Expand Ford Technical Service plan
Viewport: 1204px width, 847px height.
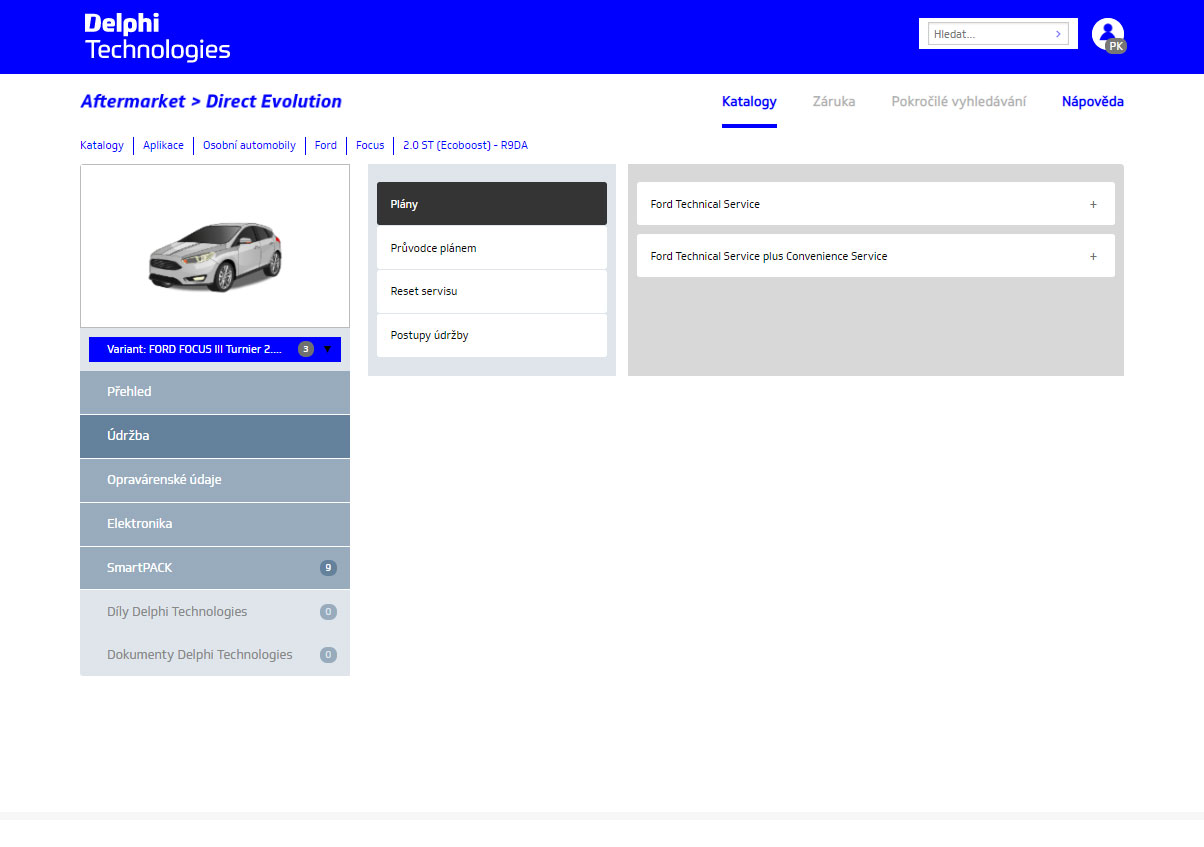[875, 204]
